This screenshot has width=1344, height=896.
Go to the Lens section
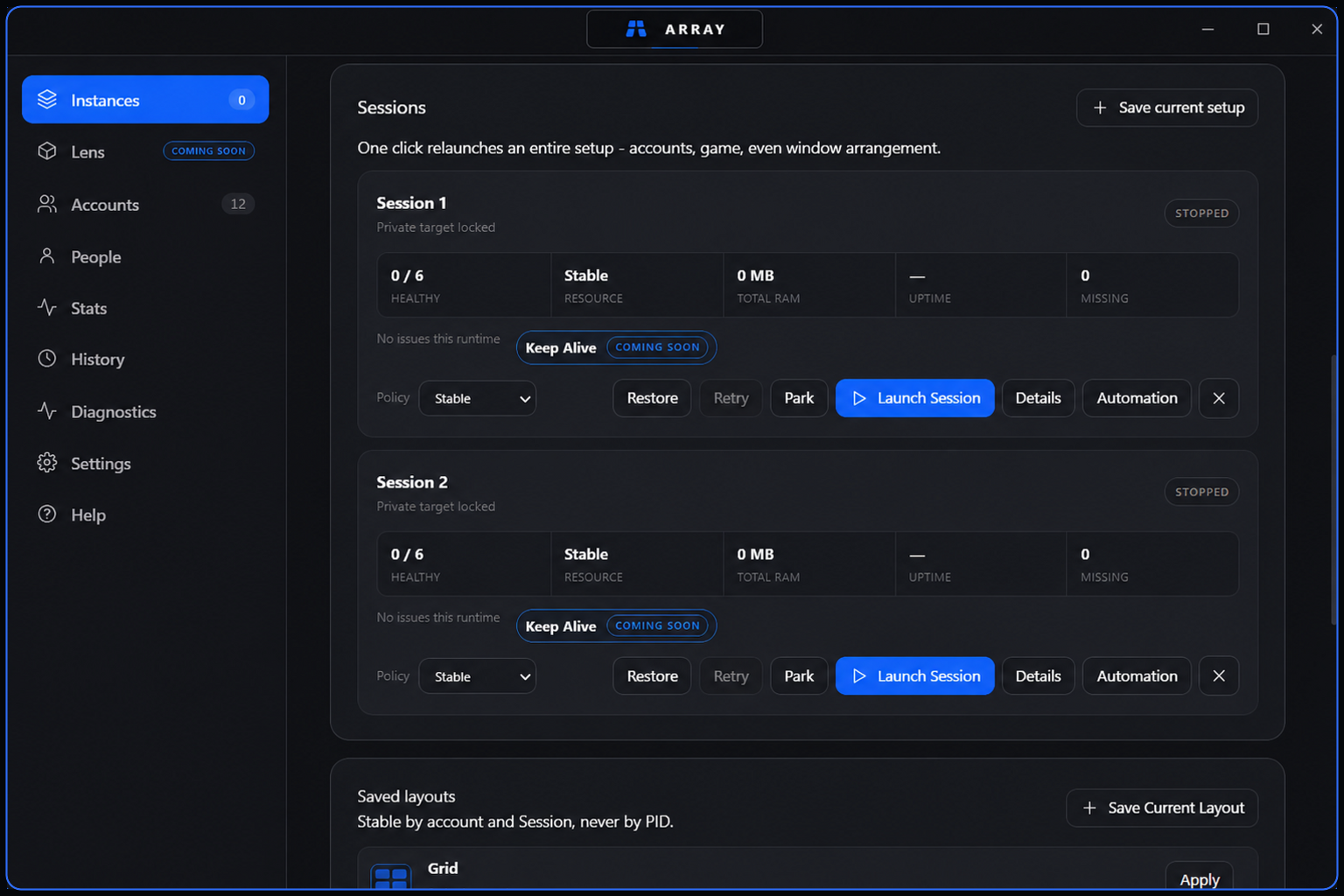tap(145, 151)
